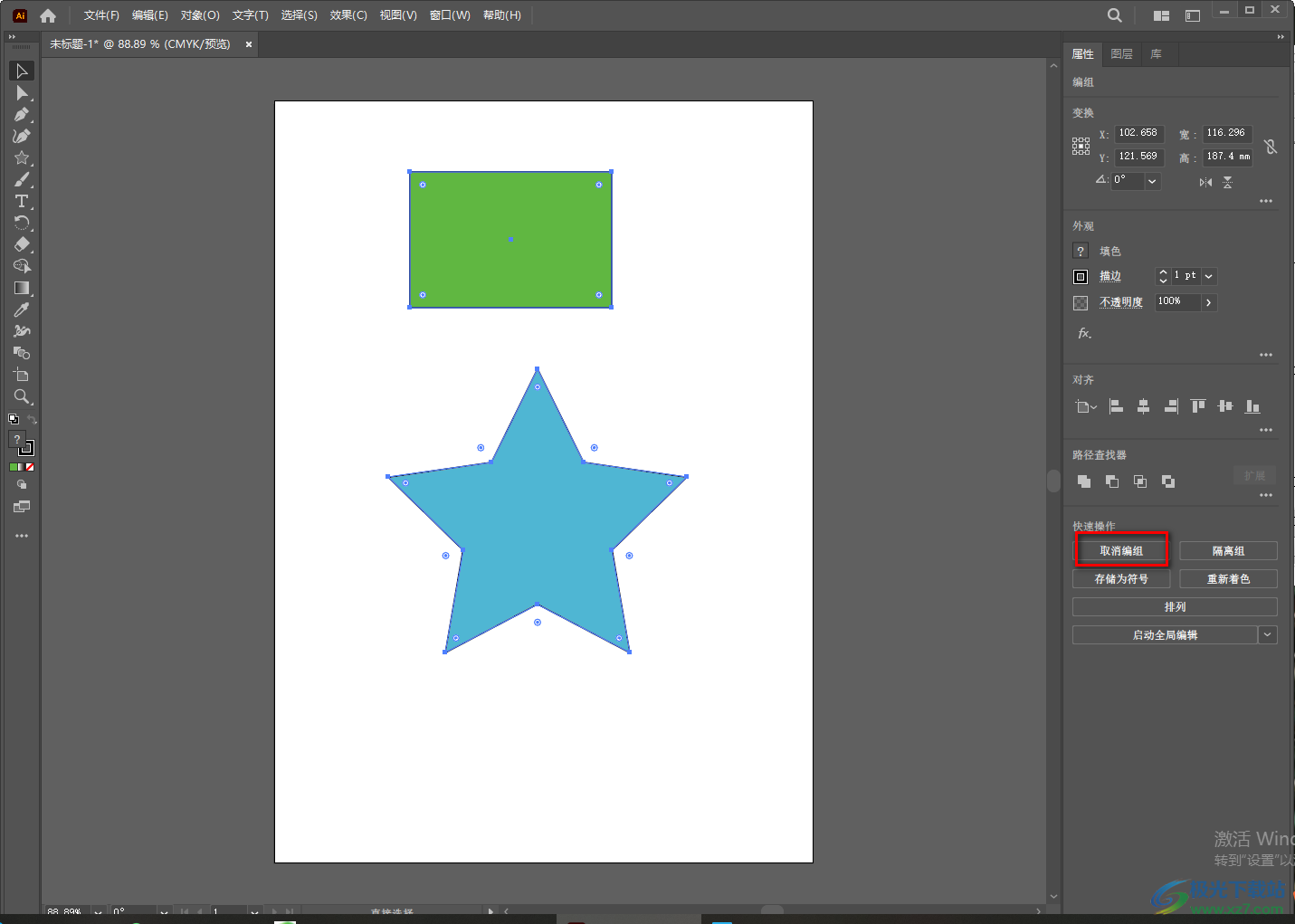Select the Puppet Warp tool

(22, 331)
